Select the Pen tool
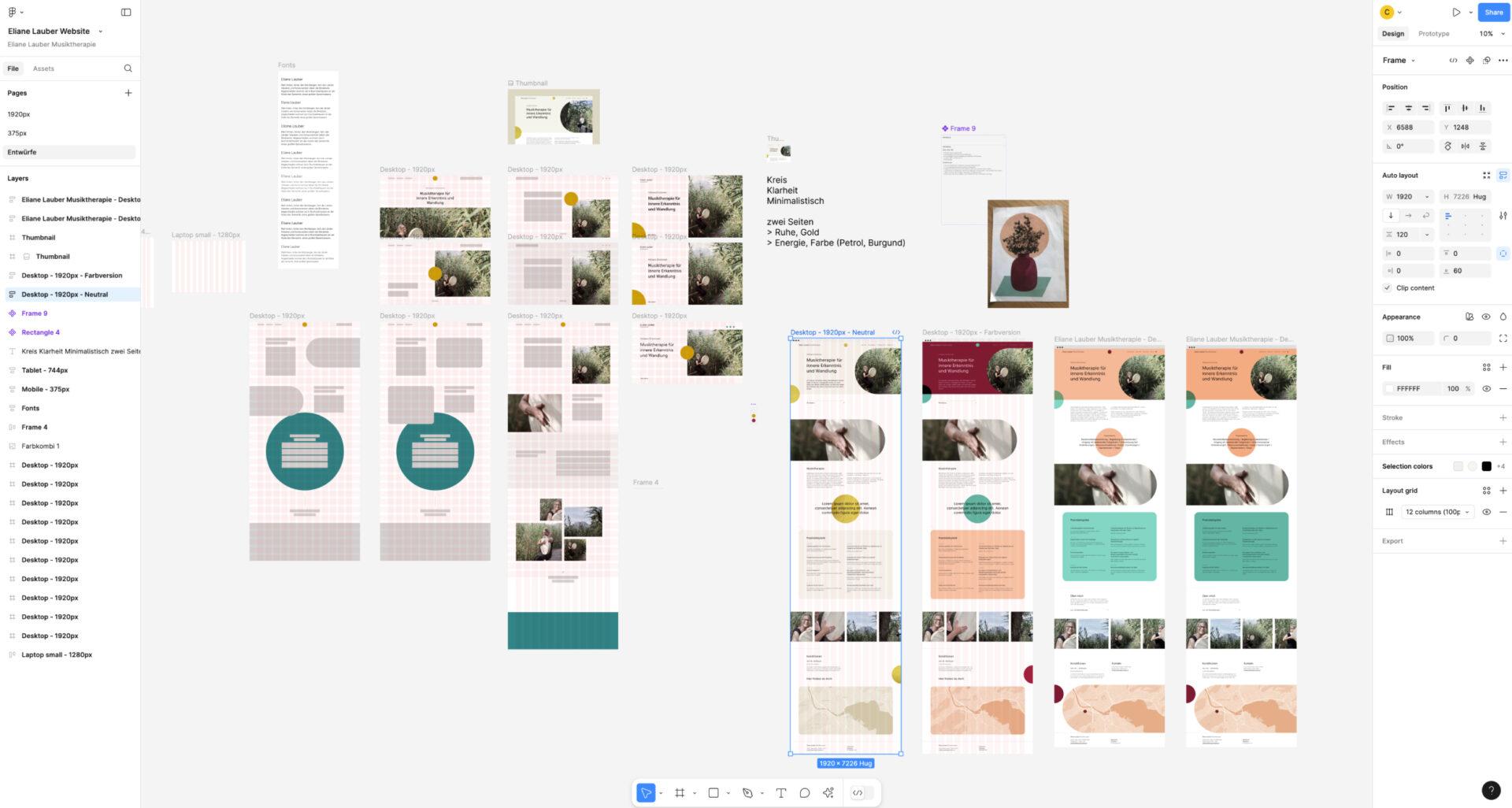 click(x=747, y=793)
